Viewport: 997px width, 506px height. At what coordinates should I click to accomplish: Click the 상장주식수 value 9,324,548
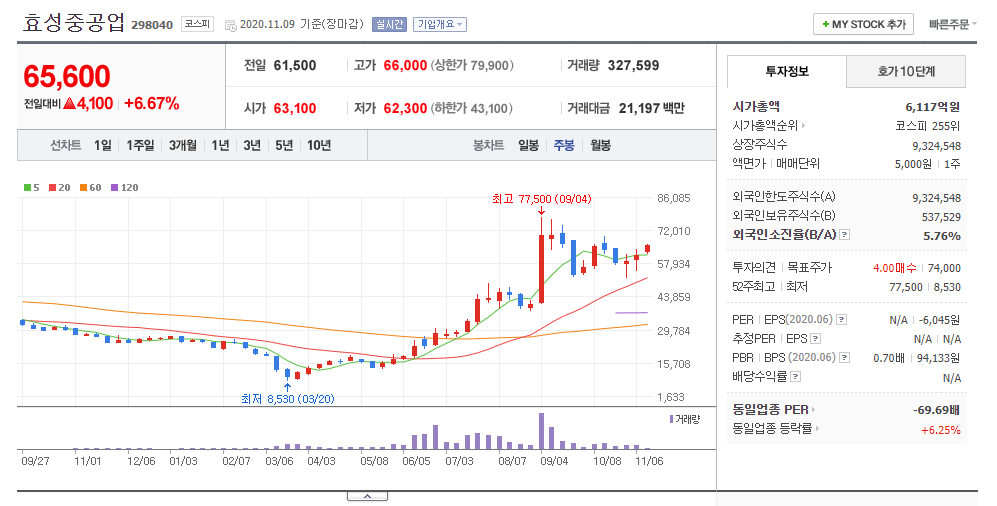[x=937, y=146]
